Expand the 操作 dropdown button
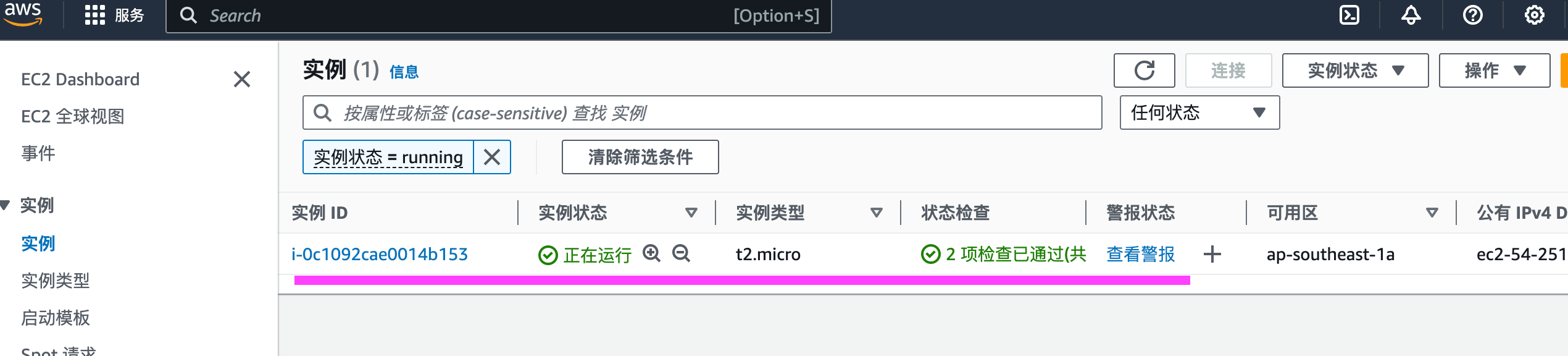 (x=1494, y=70)
